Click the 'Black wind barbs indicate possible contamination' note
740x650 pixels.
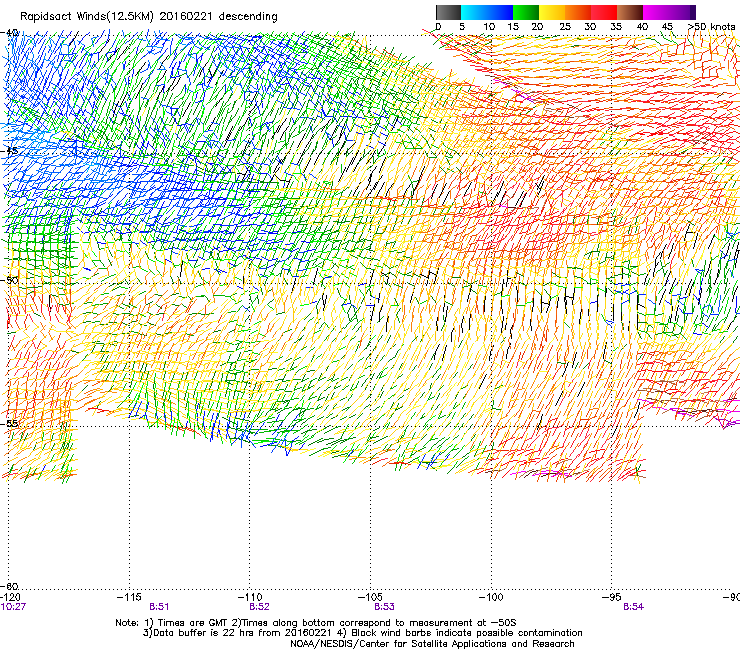461,633
